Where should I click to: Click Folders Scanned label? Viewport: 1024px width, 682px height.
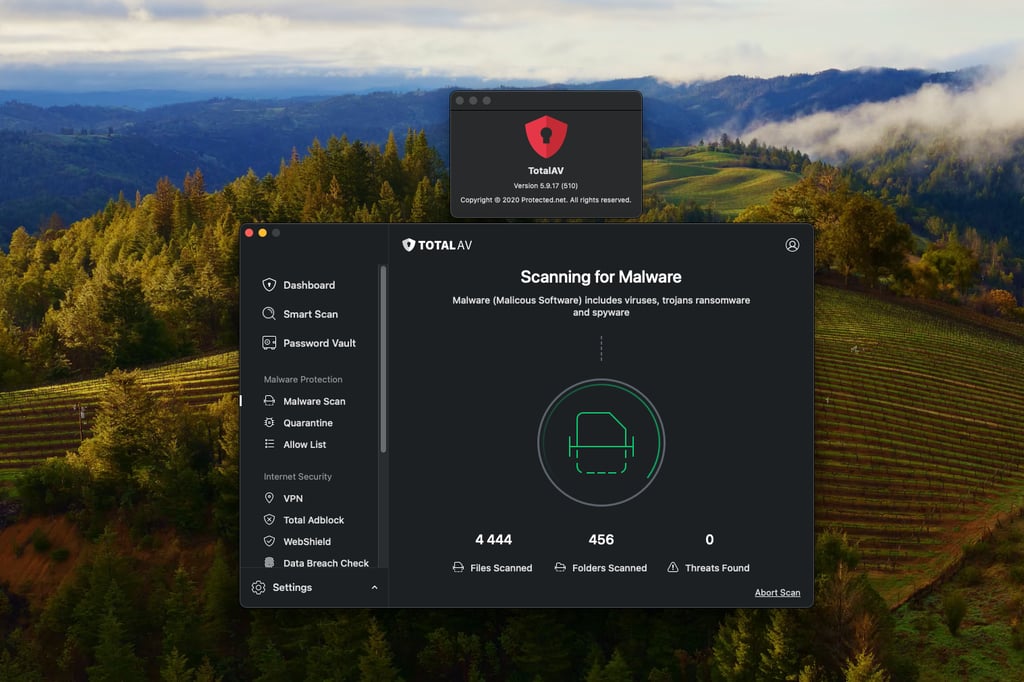tap(609, 568)
